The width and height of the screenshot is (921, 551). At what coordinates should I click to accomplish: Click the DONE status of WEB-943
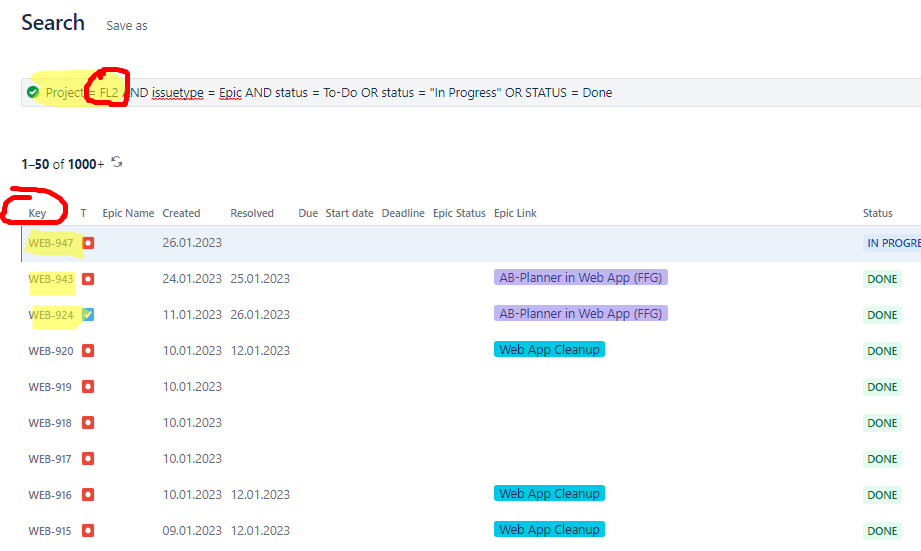click(882, 279)
